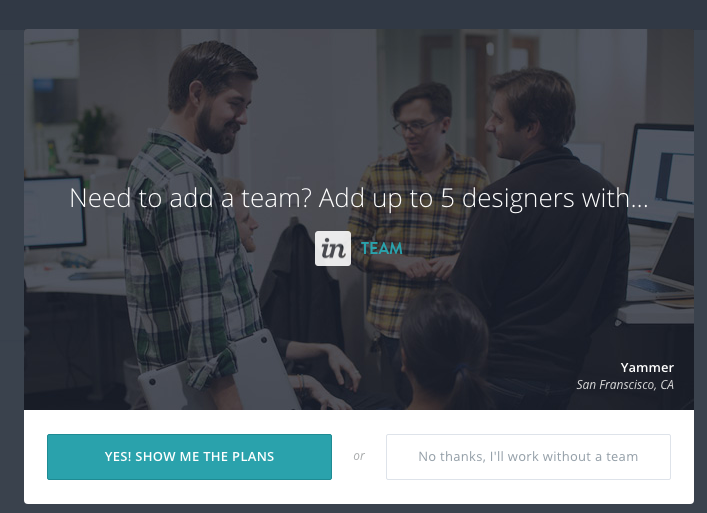
Task: Click the dark backdrop left of the modal
Action: 12,270
